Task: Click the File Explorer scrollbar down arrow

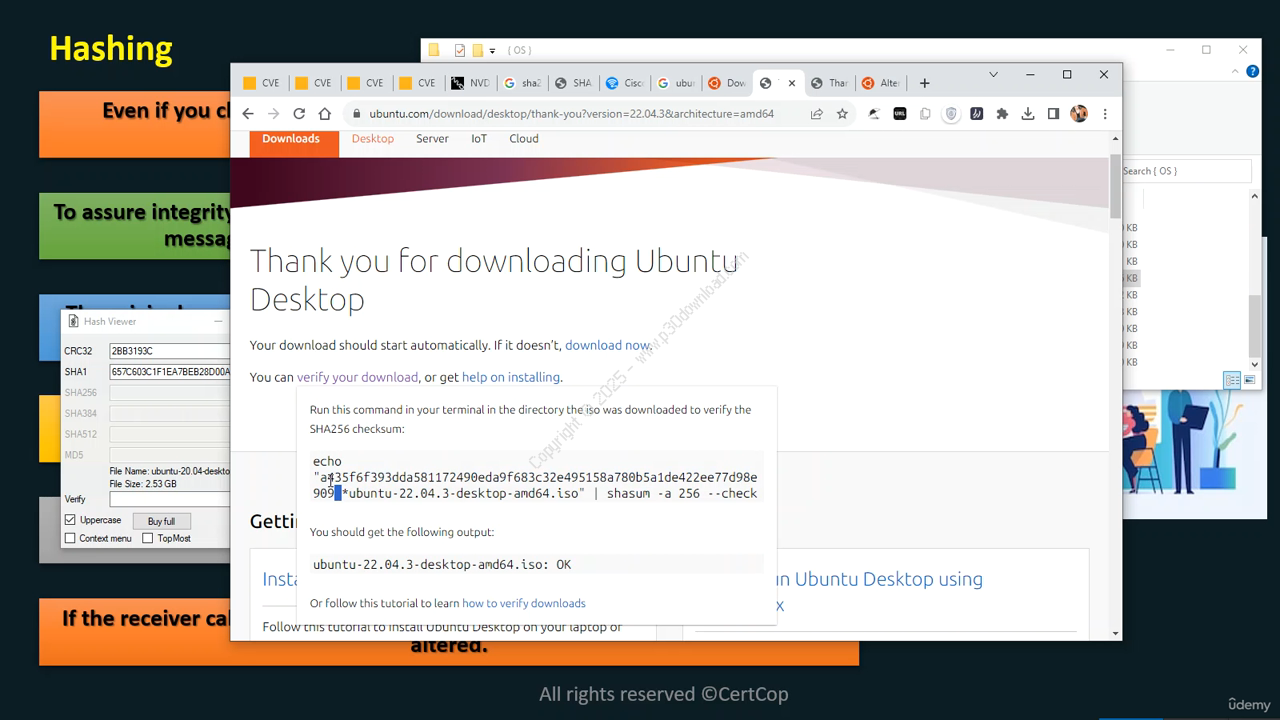Action: pos(1255,364)
